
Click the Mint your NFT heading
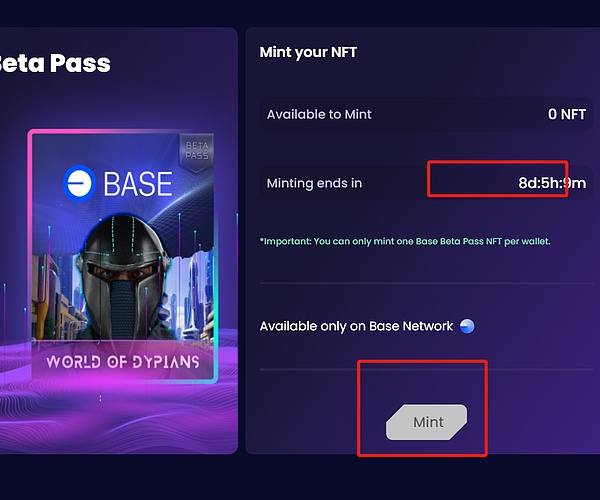tap(307, 52)
